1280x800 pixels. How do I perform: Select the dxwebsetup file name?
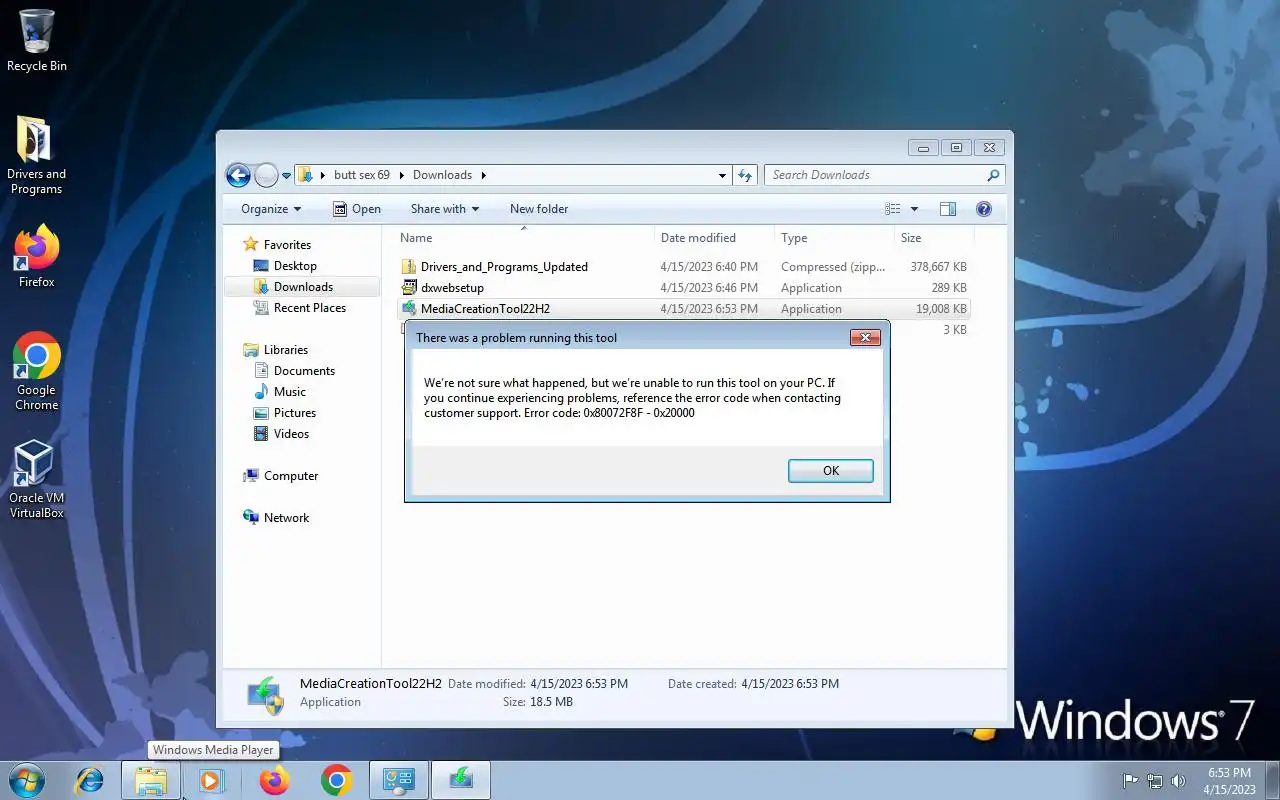[452, 288]
